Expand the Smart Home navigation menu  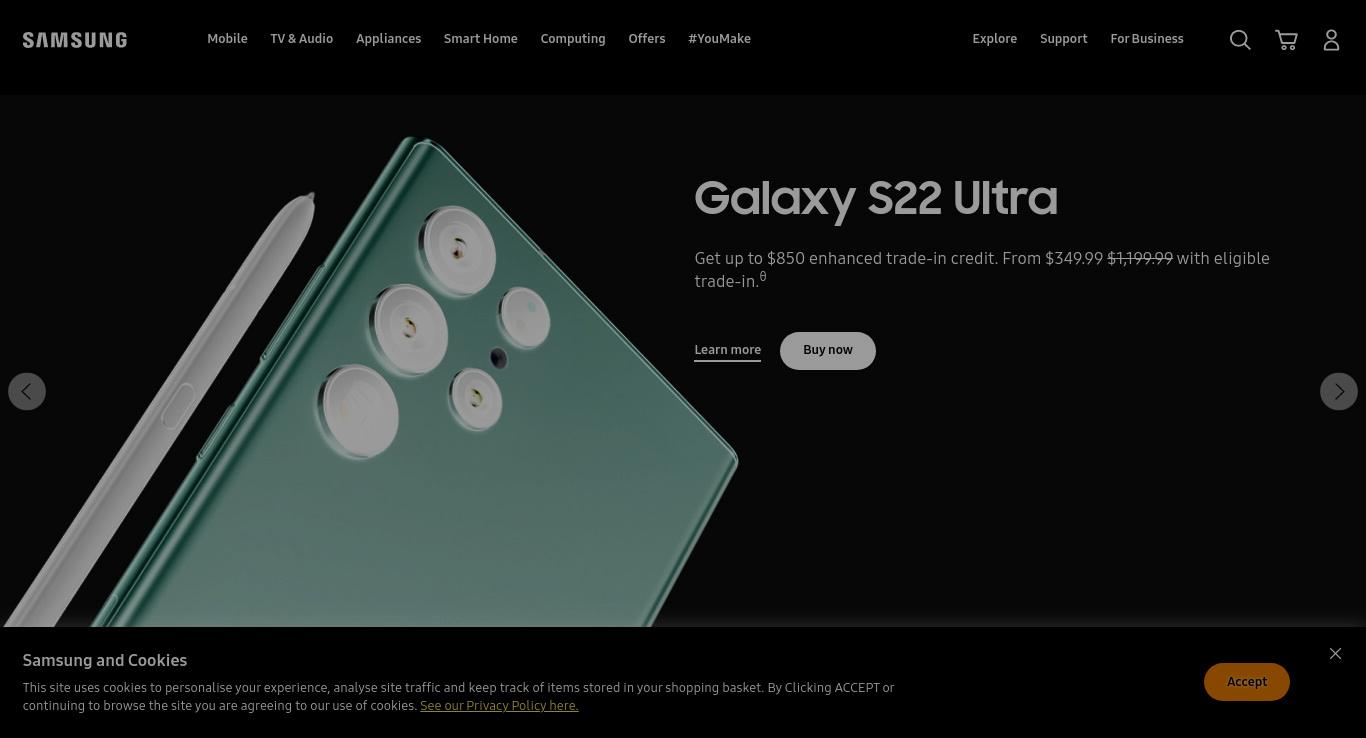[480, 39]
